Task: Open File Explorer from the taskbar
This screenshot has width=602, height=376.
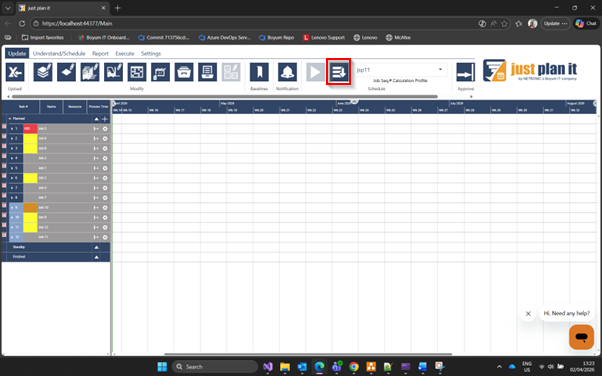Action: click(x=285, y=367)
